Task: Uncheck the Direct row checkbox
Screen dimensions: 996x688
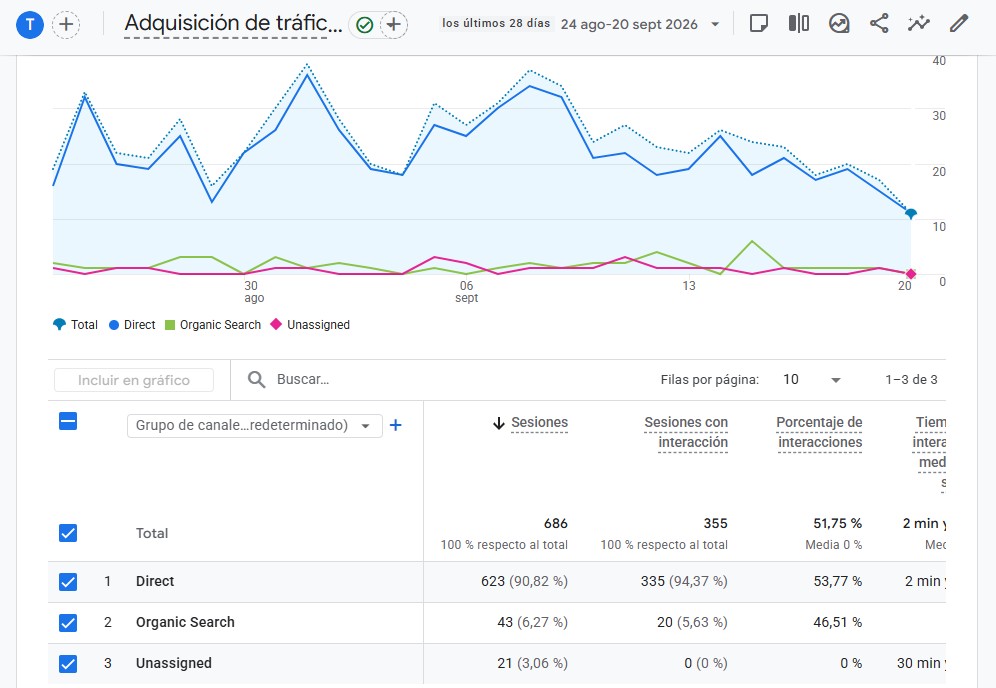Action: (x=68, y=581)
